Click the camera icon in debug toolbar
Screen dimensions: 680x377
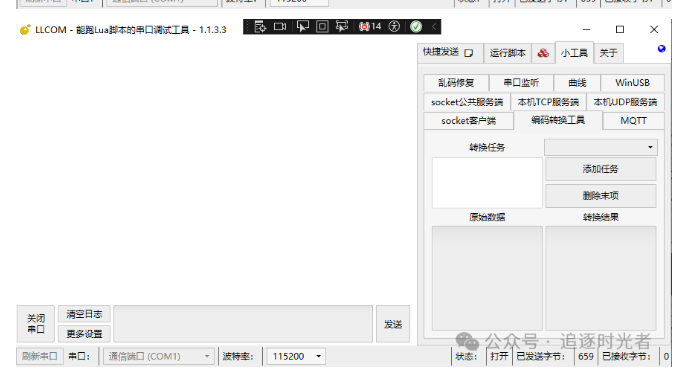click(x=280, y=27)
